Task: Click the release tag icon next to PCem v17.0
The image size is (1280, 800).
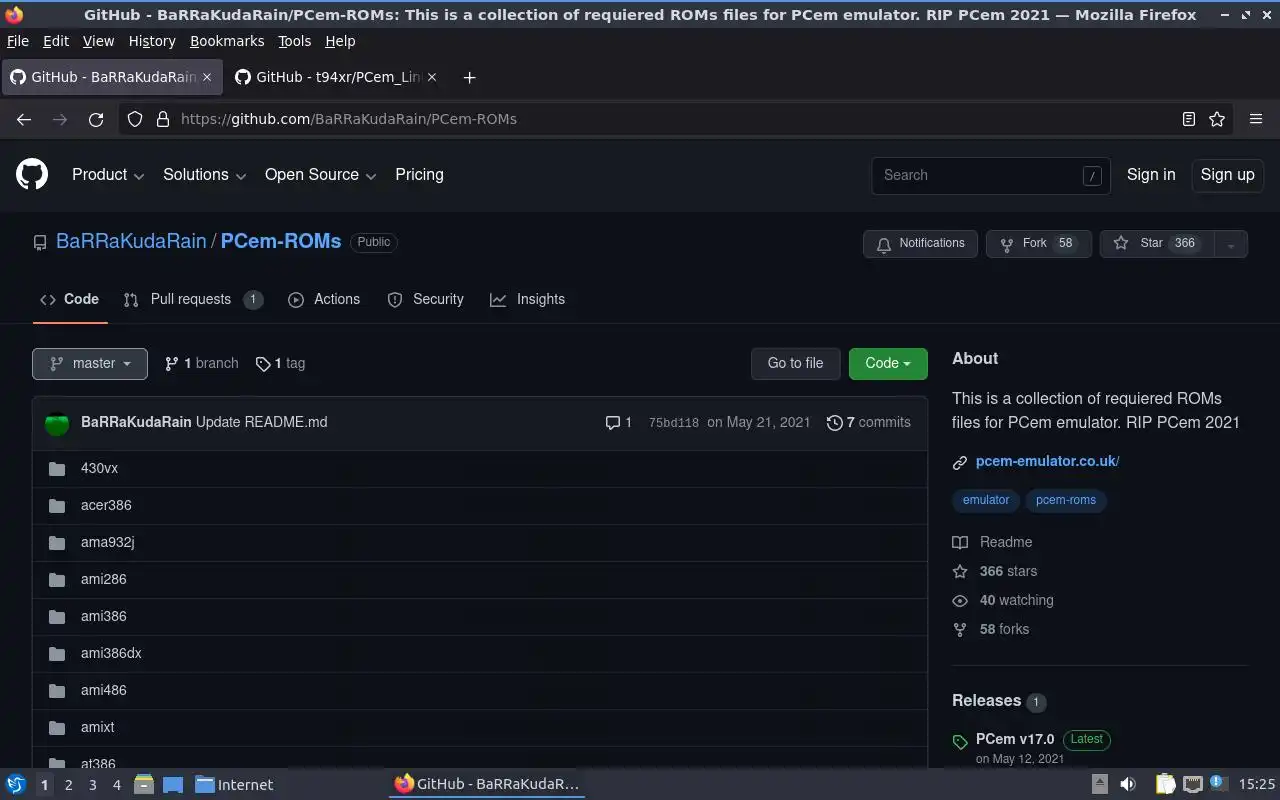Action: click(960, 742)
